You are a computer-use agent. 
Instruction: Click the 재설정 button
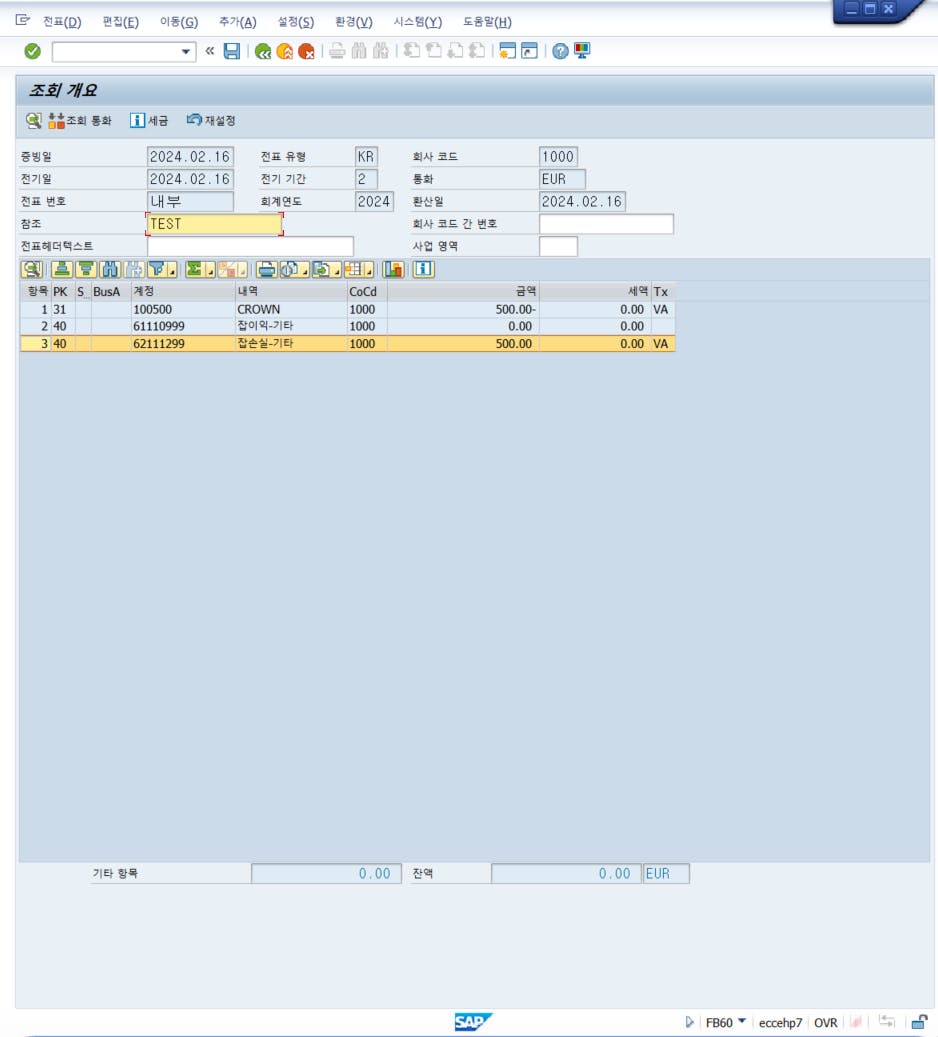211,120
